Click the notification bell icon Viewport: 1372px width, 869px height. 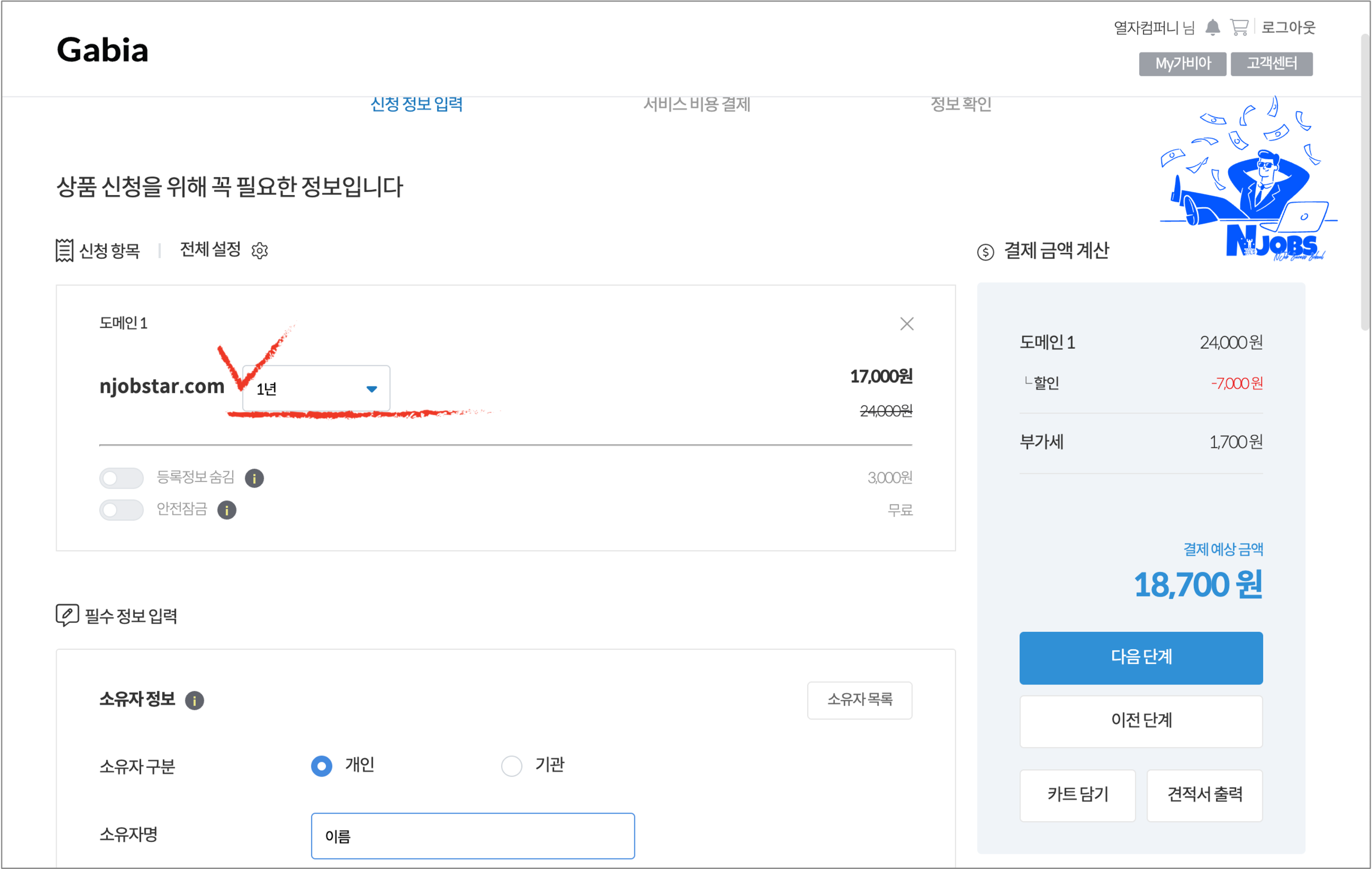[x=1212, y=27]
